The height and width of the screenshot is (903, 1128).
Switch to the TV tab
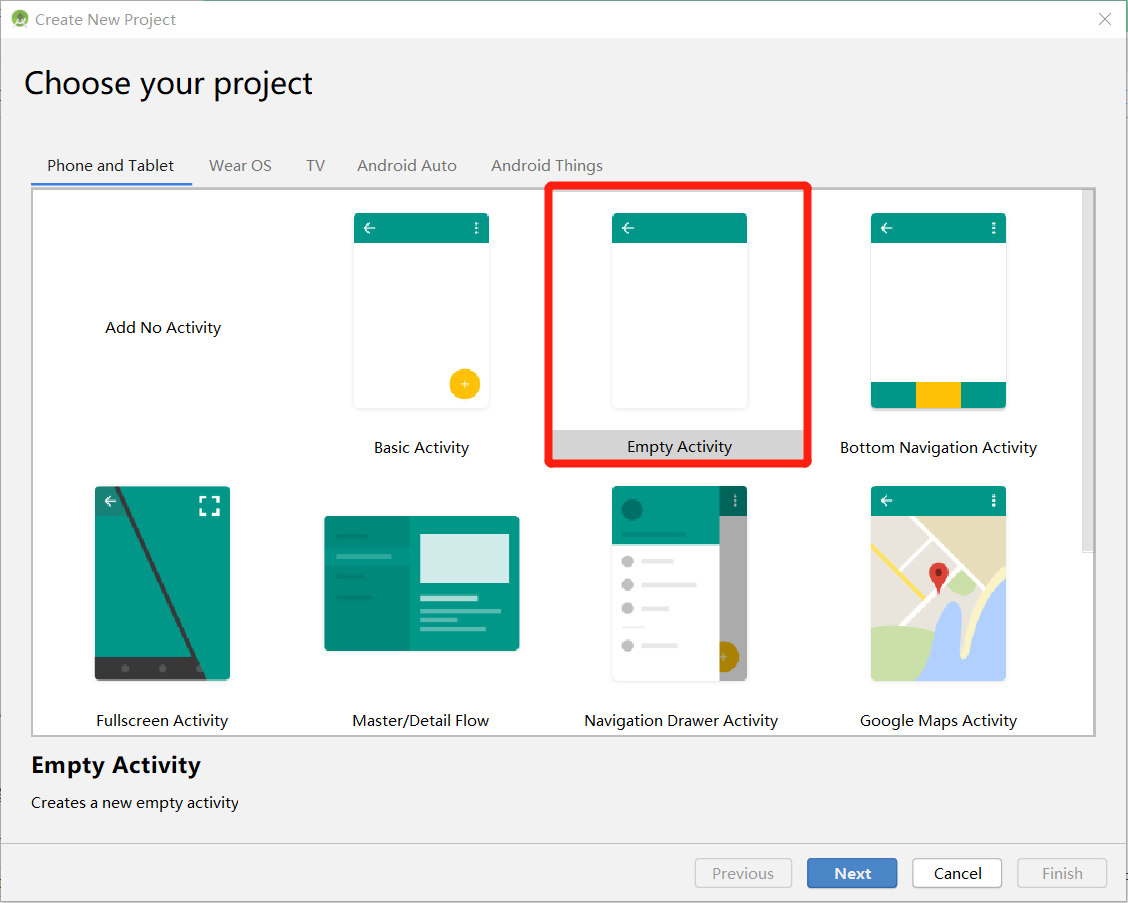315,165
